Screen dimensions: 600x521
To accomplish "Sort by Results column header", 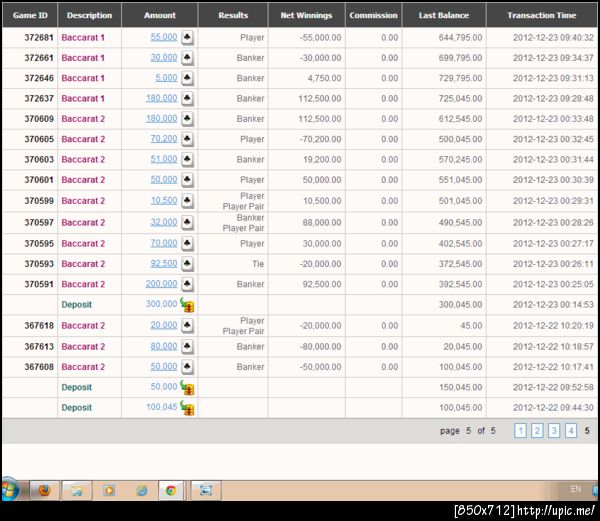I will click(x=233, y=15).
